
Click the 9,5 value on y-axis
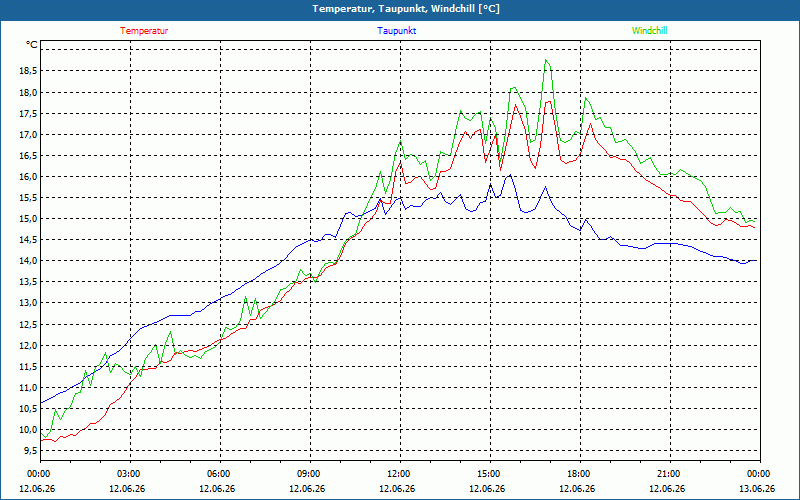(x=30, y=451)
